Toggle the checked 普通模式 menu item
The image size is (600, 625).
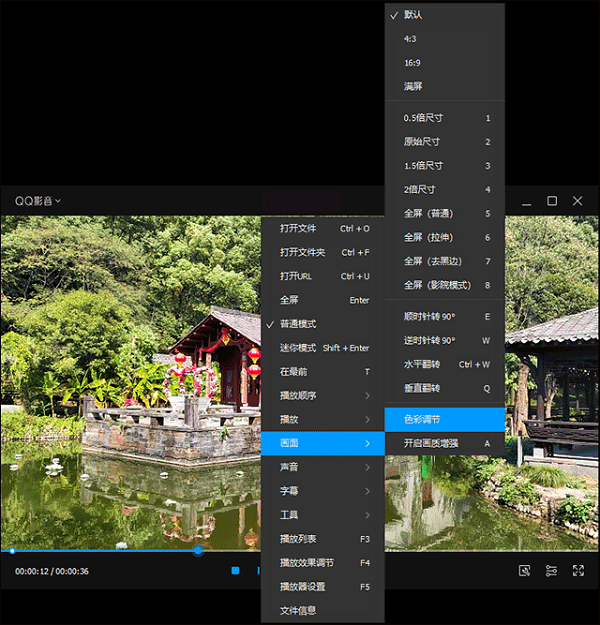(298, 324)
